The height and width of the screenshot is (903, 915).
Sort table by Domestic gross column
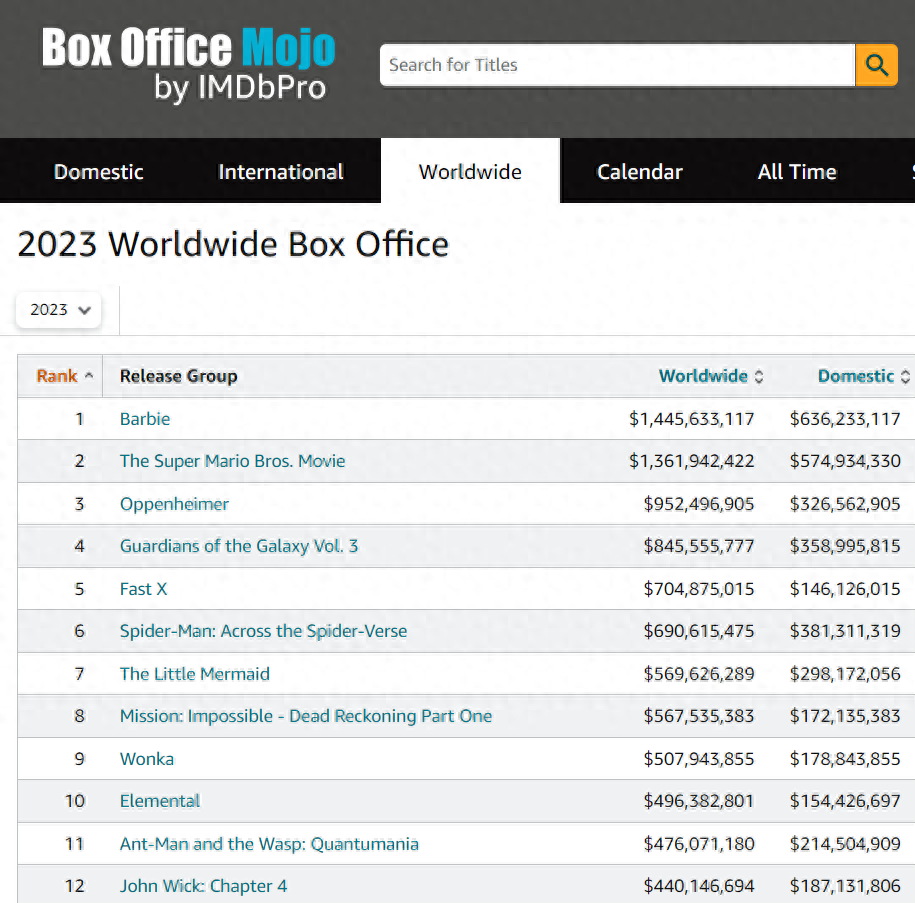pyautogui.click(x=856, y=376)
